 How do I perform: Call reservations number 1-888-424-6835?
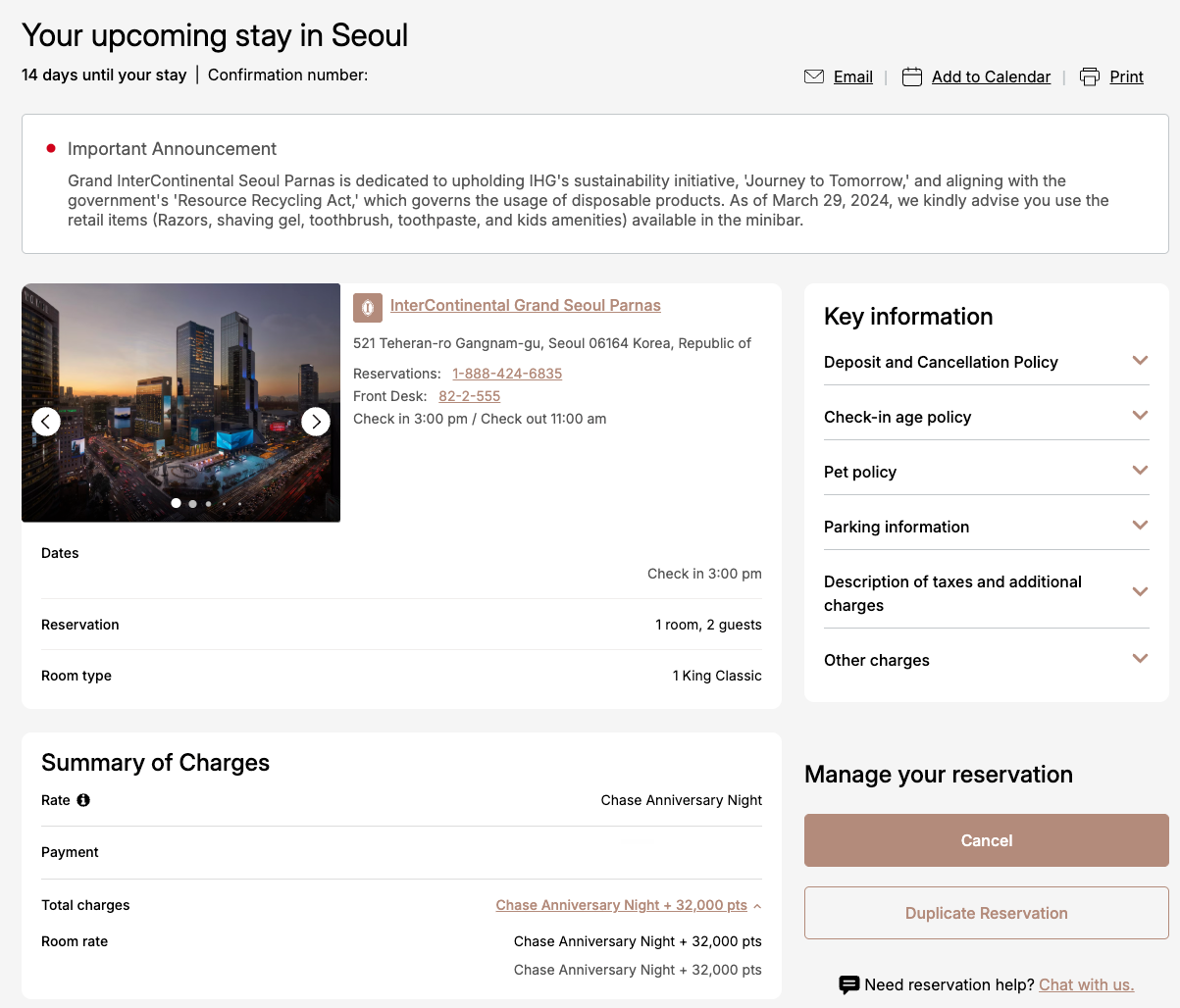pyautogui.click(x=507, y=374)
